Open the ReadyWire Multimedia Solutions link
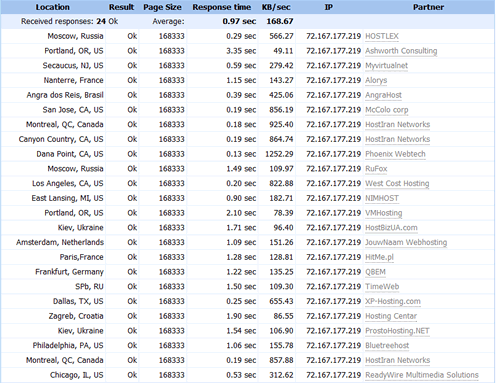The image size is (497, 383). click(422, 375)
